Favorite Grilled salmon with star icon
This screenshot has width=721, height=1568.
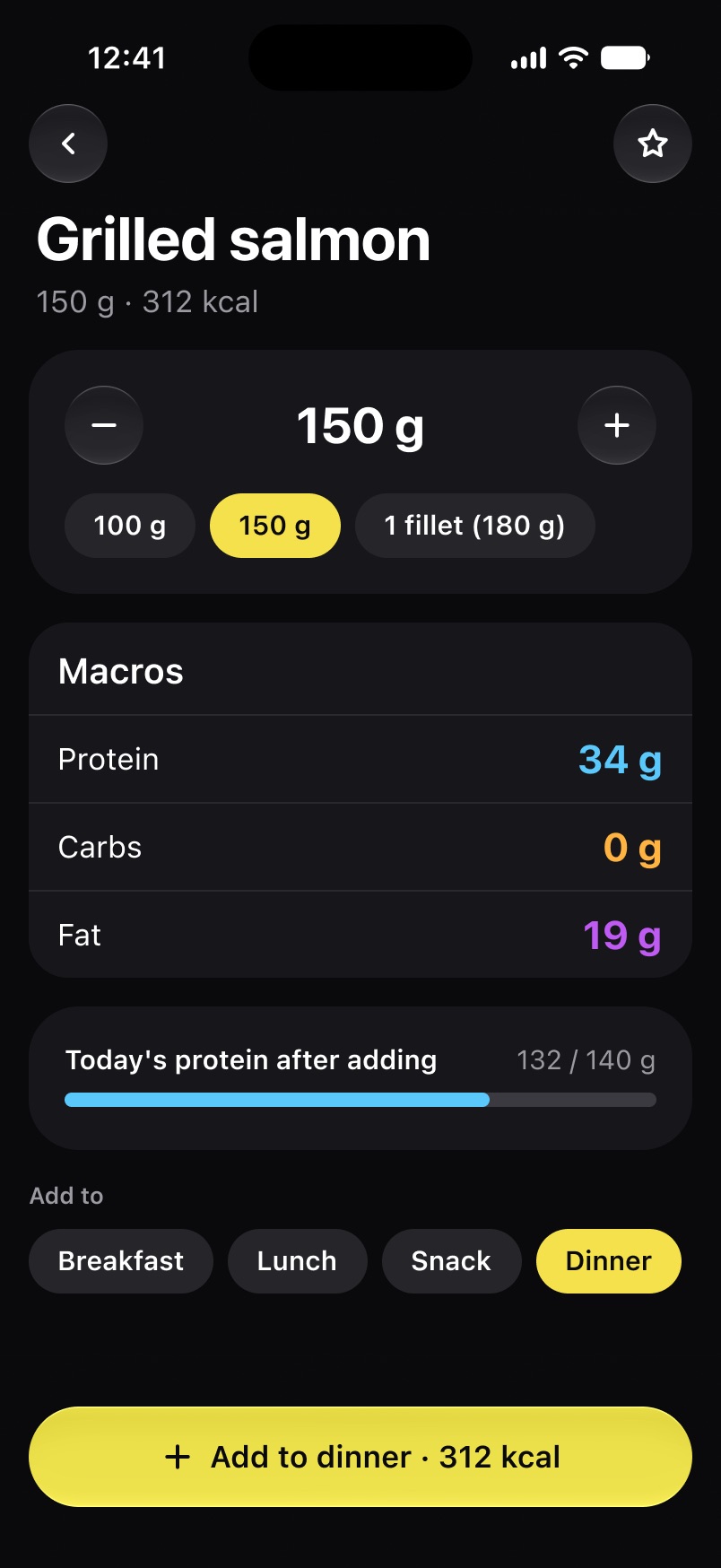click(653, 144)
